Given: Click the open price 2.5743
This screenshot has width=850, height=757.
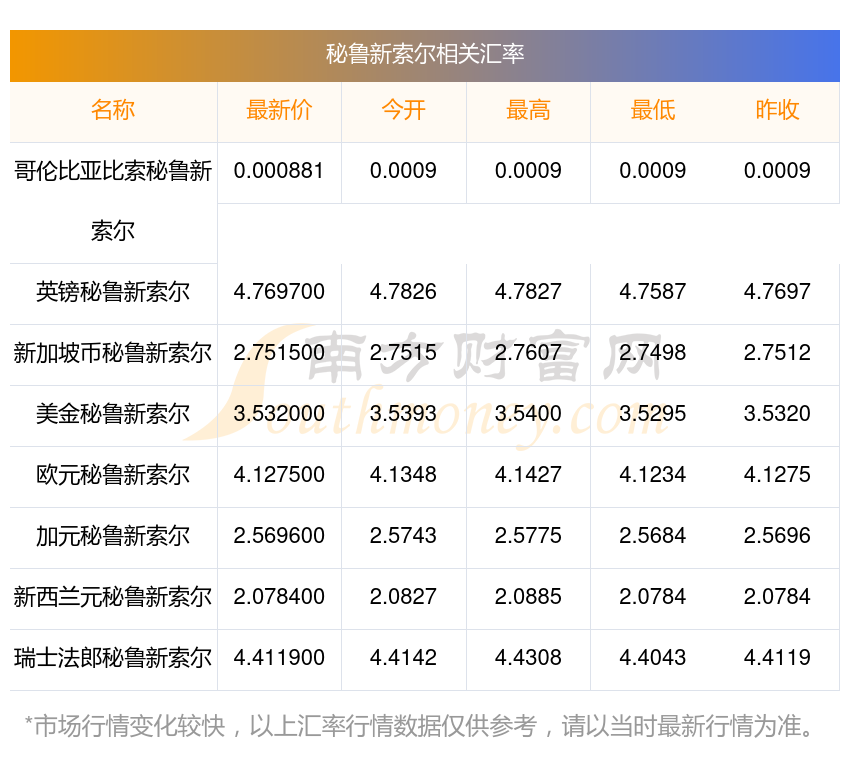Looking at the screenshot, I should pos(403,536).
